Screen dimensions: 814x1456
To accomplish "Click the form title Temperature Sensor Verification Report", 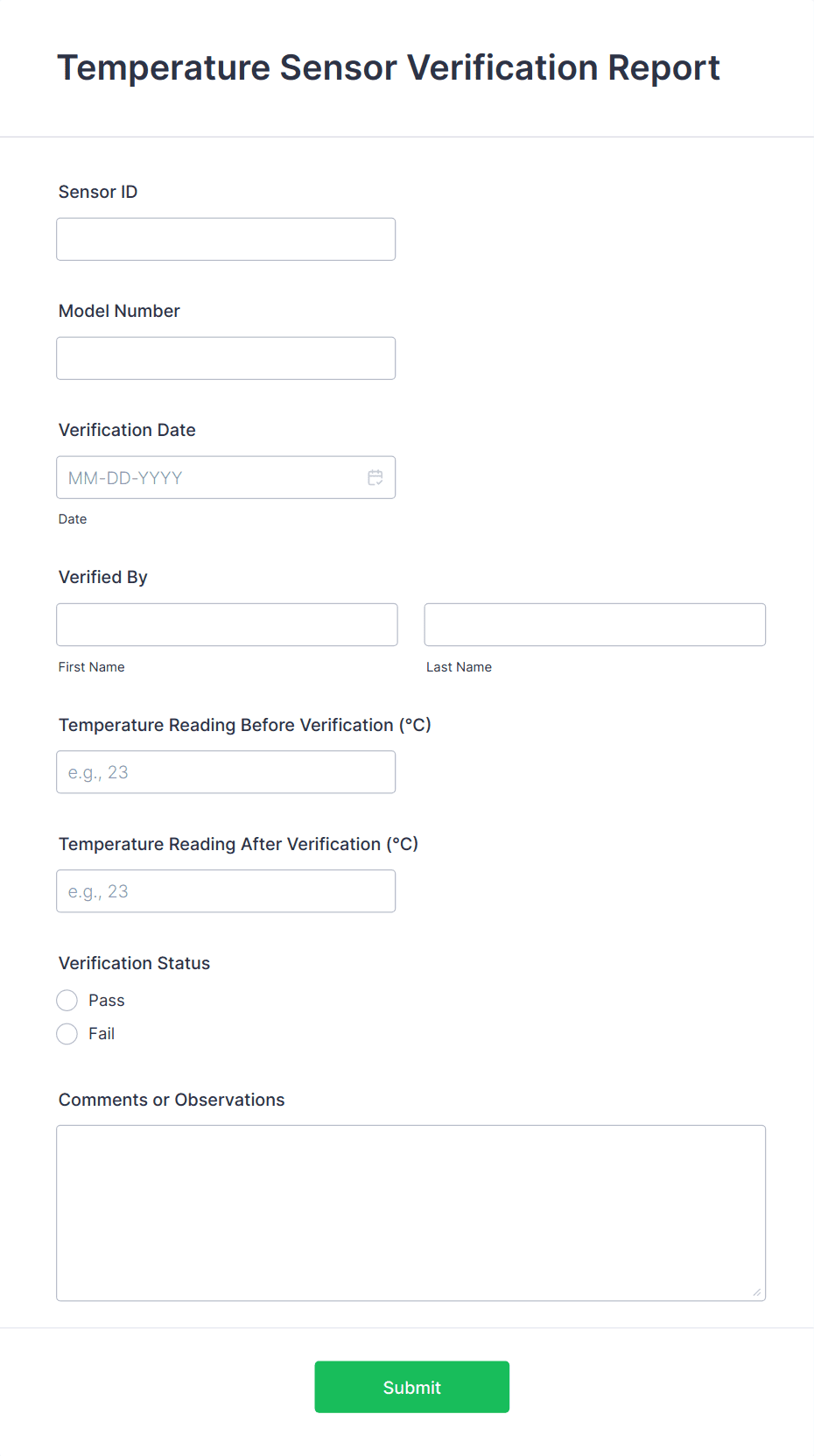I will [x=389, y=67].
